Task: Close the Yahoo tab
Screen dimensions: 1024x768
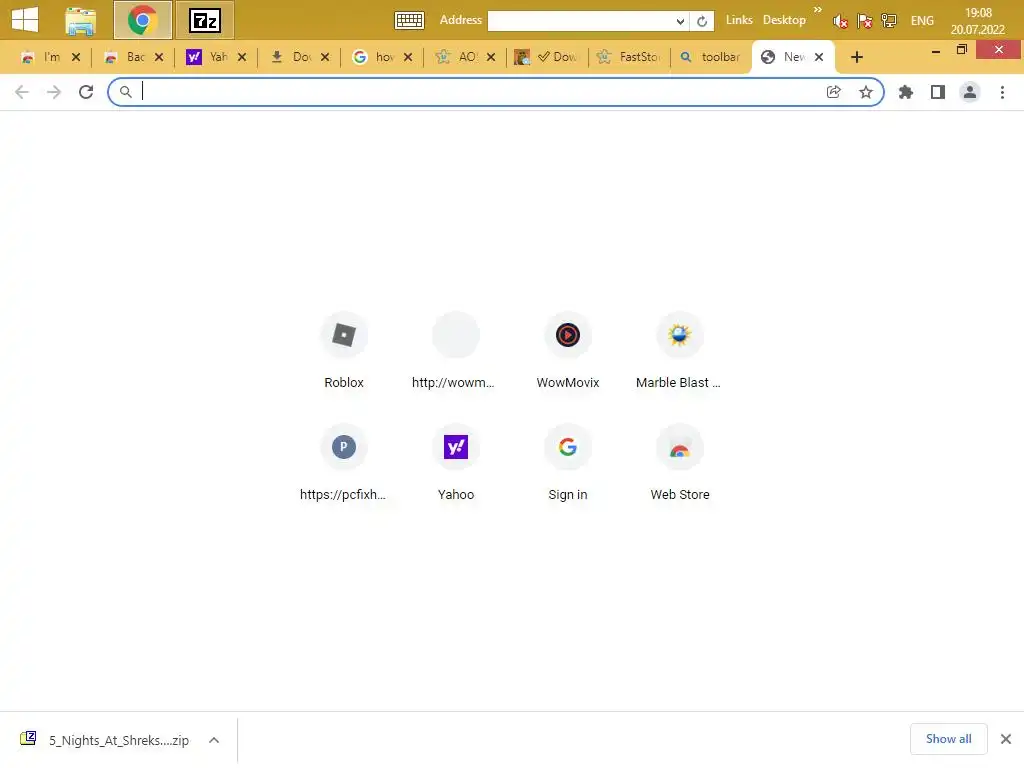Action: 242,57
